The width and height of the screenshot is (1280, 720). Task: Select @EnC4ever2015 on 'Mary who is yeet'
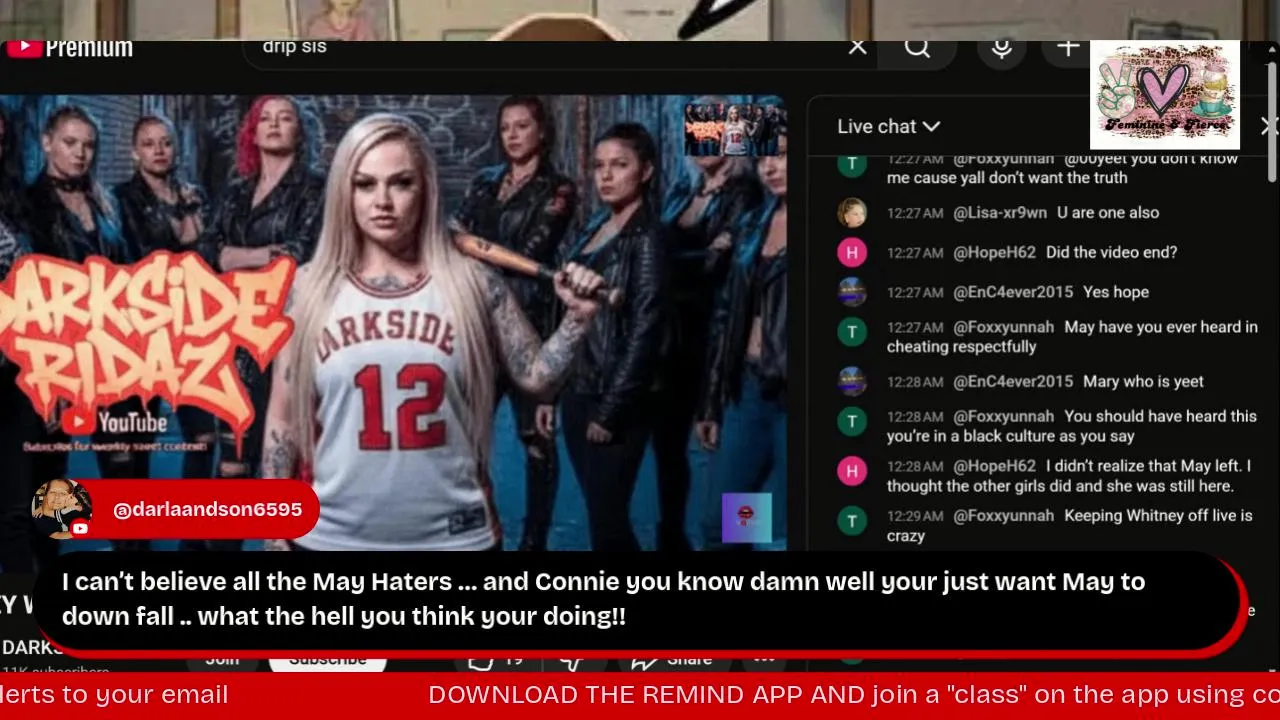[x=1013, y=381]
